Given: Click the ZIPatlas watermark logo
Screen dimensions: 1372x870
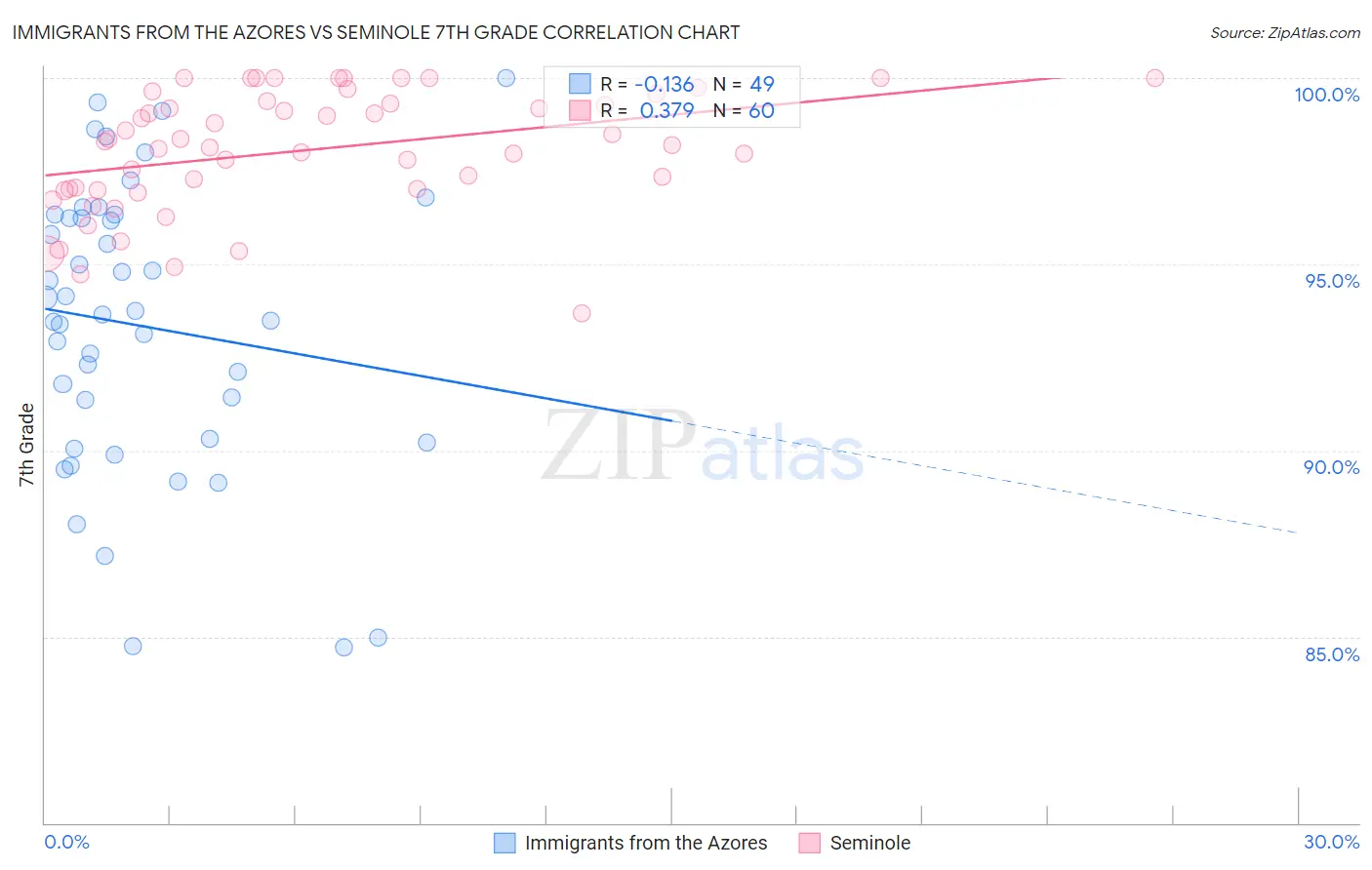Looking at the screenshot, I should coord(703,447).
